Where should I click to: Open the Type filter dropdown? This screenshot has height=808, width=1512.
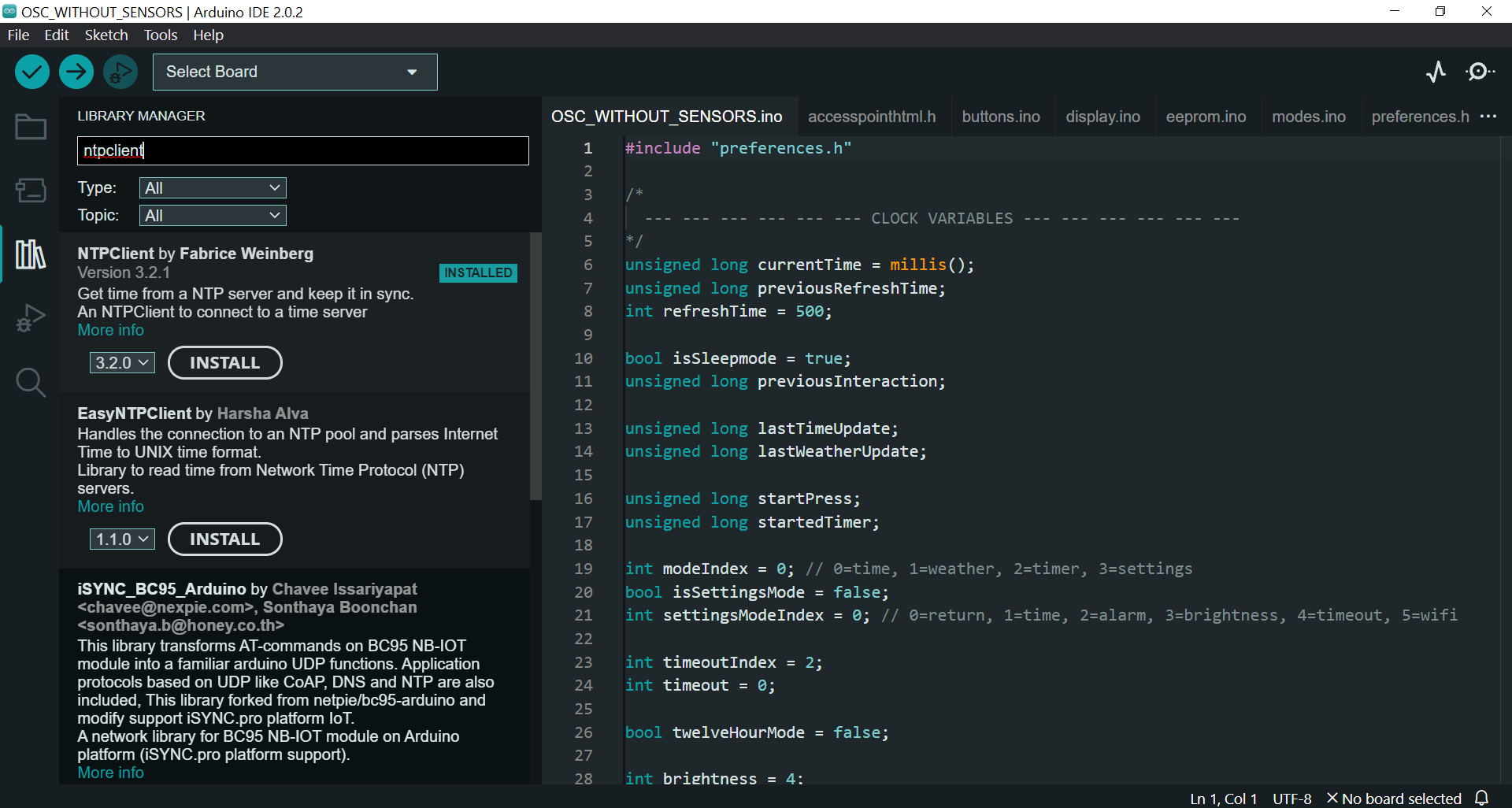[x=213, y=187]
